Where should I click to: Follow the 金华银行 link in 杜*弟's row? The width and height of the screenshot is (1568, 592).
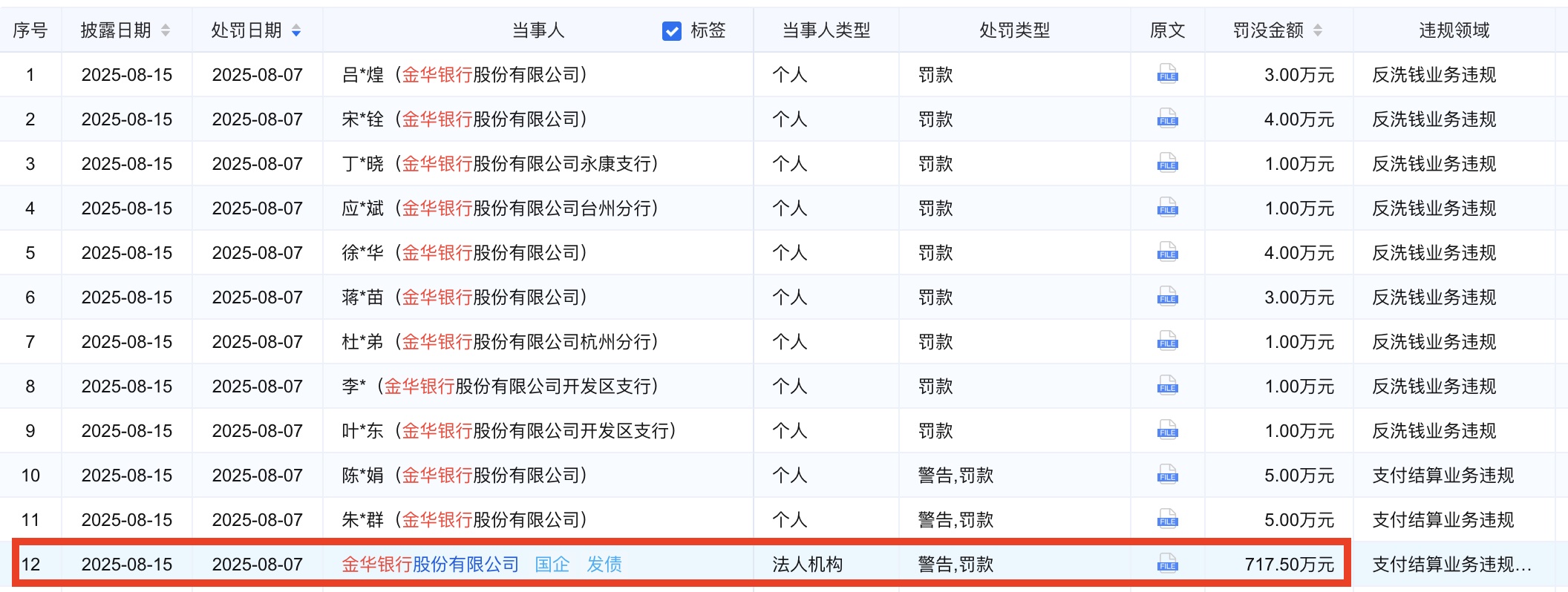pyautogui.click(x=437, y=342)
